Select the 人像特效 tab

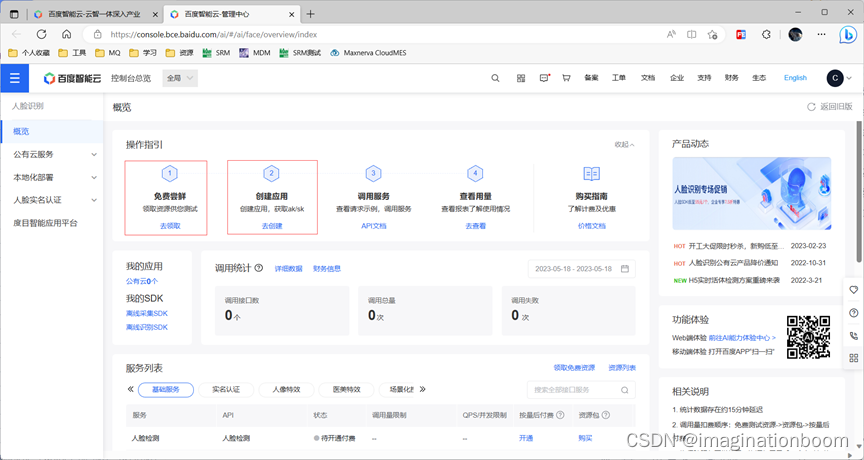[x=286, y=389]
